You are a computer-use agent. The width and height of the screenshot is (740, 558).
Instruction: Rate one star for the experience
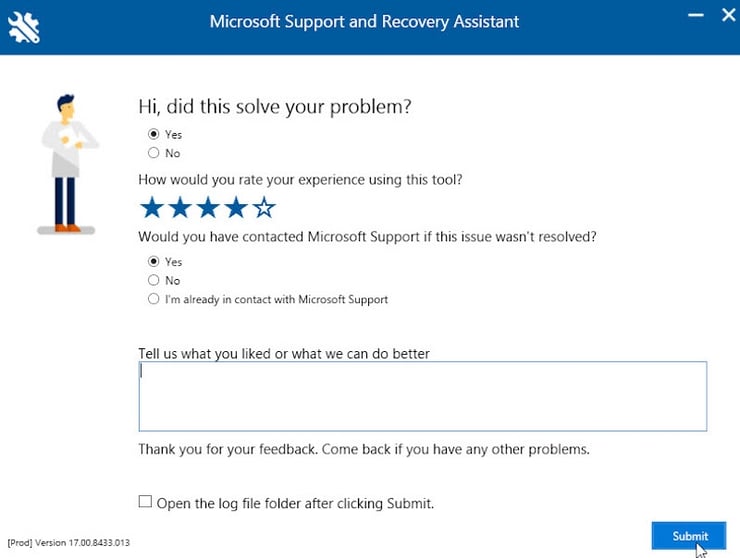pyautogui.click(x=152, y=208)
